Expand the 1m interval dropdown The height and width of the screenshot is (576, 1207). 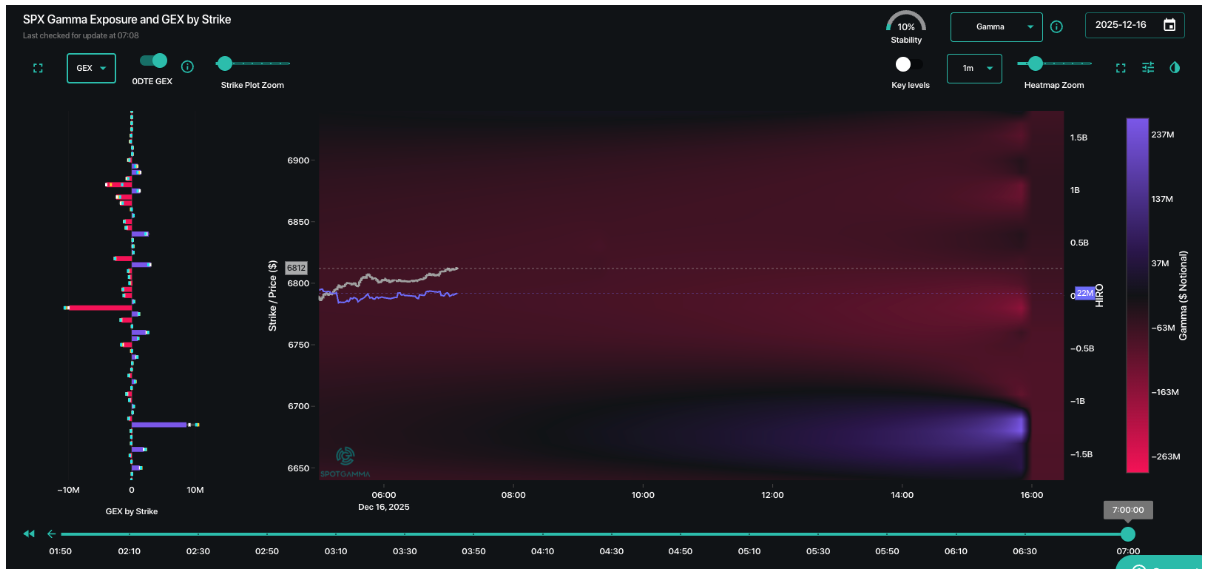click(x=974, y=68)
